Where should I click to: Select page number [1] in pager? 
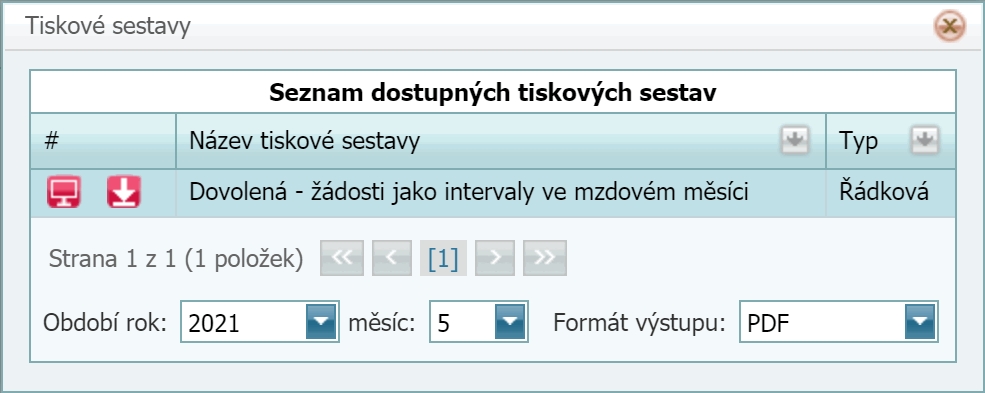[443, 258]
